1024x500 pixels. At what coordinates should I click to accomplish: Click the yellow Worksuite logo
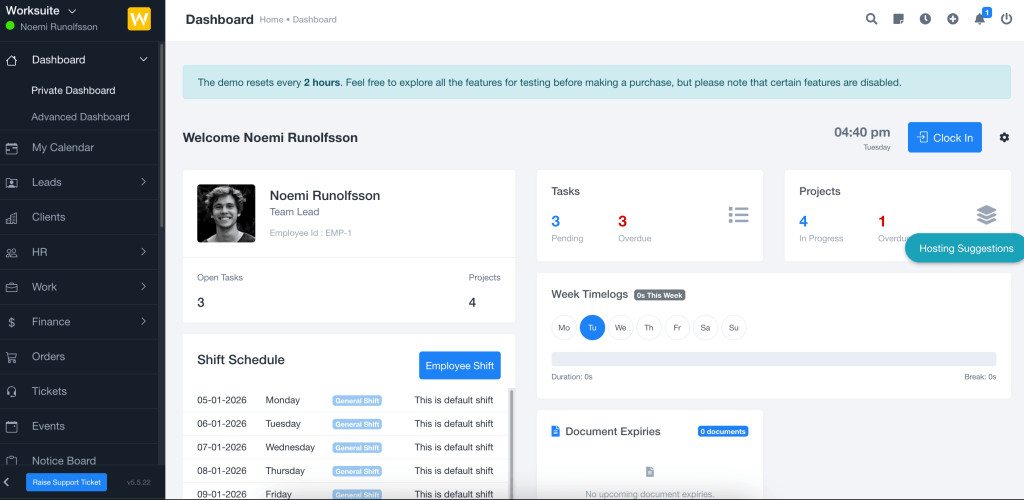coord(139,18)
